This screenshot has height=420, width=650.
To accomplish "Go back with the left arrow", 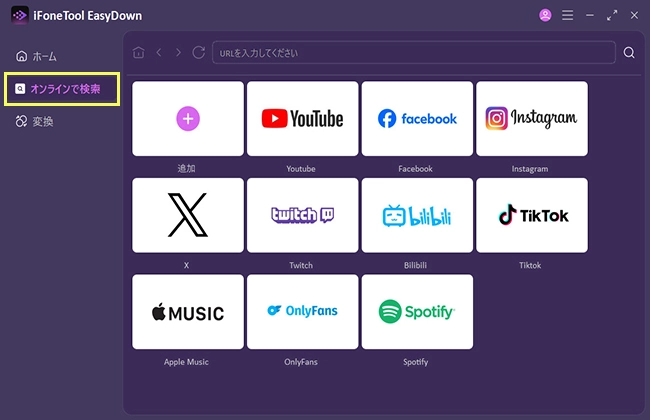I will point(159,53).
